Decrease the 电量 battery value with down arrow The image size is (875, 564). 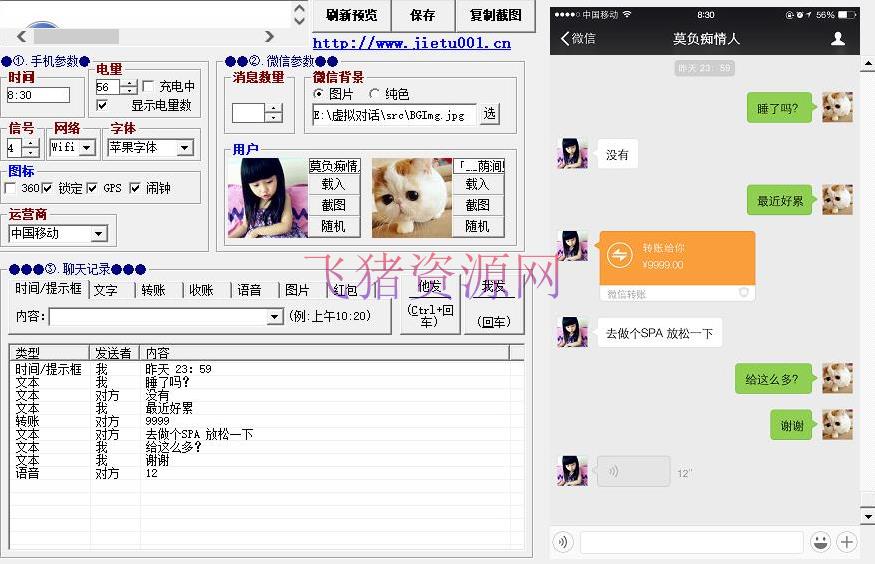click(129, 90)
